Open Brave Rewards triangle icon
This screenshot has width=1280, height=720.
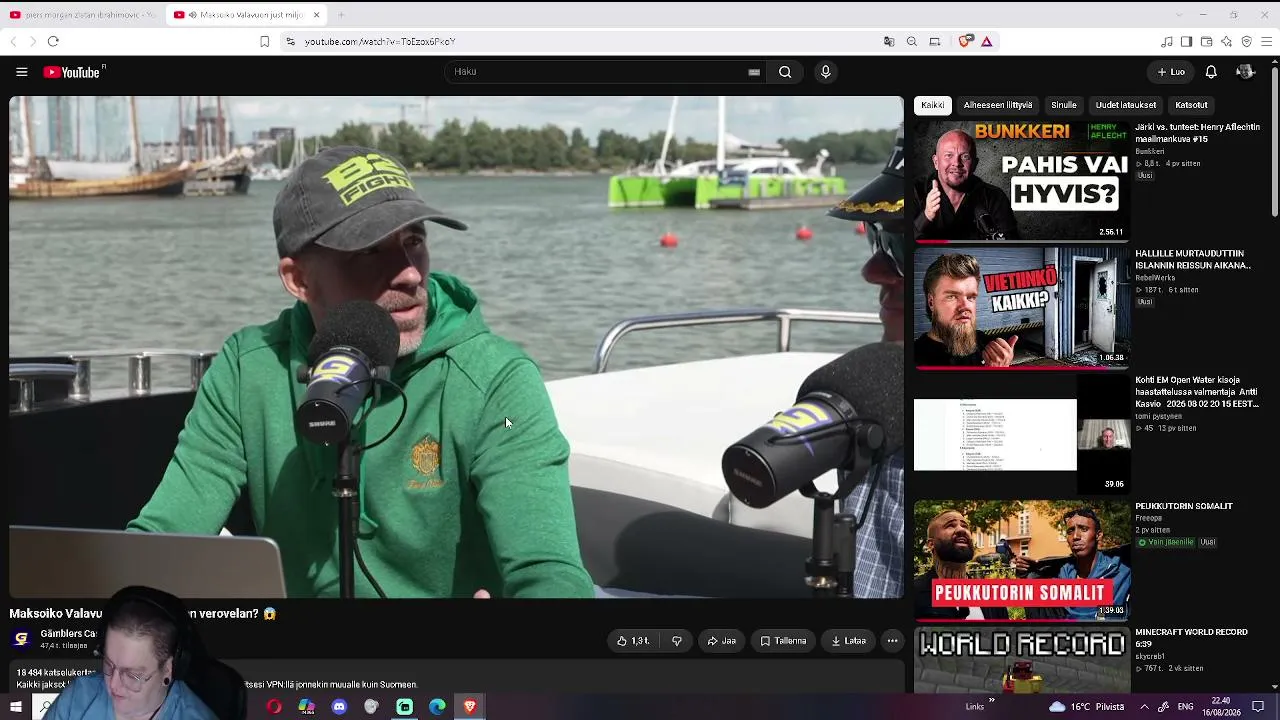[x=986, y=42]
